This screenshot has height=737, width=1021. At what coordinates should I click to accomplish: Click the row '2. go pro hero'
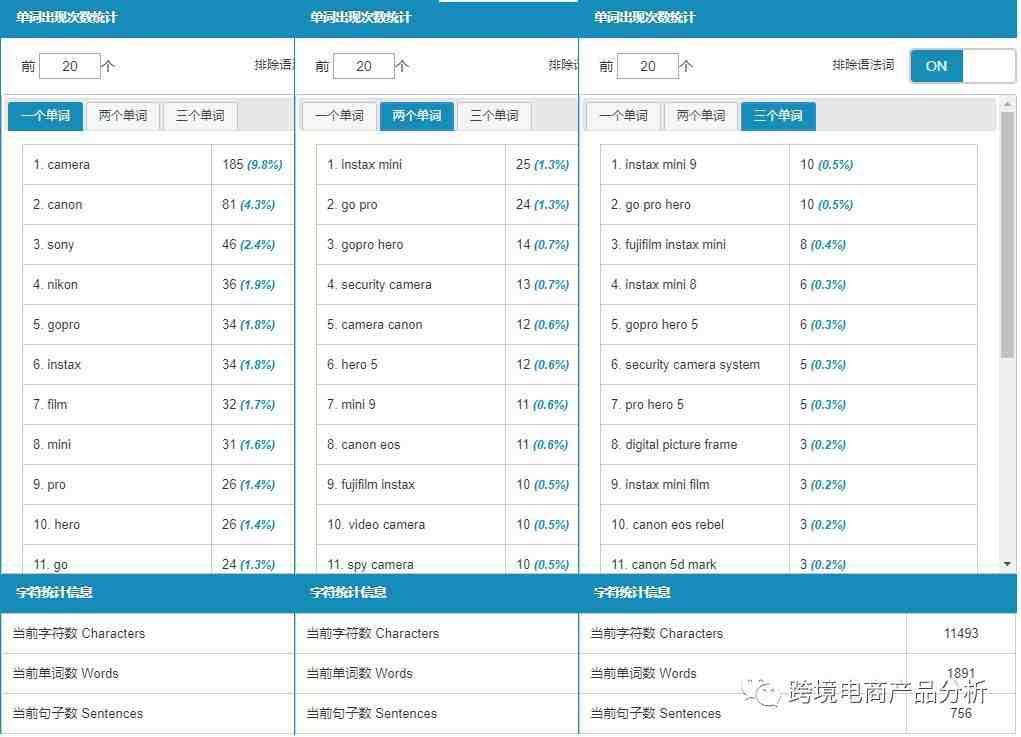coord(789,204)
